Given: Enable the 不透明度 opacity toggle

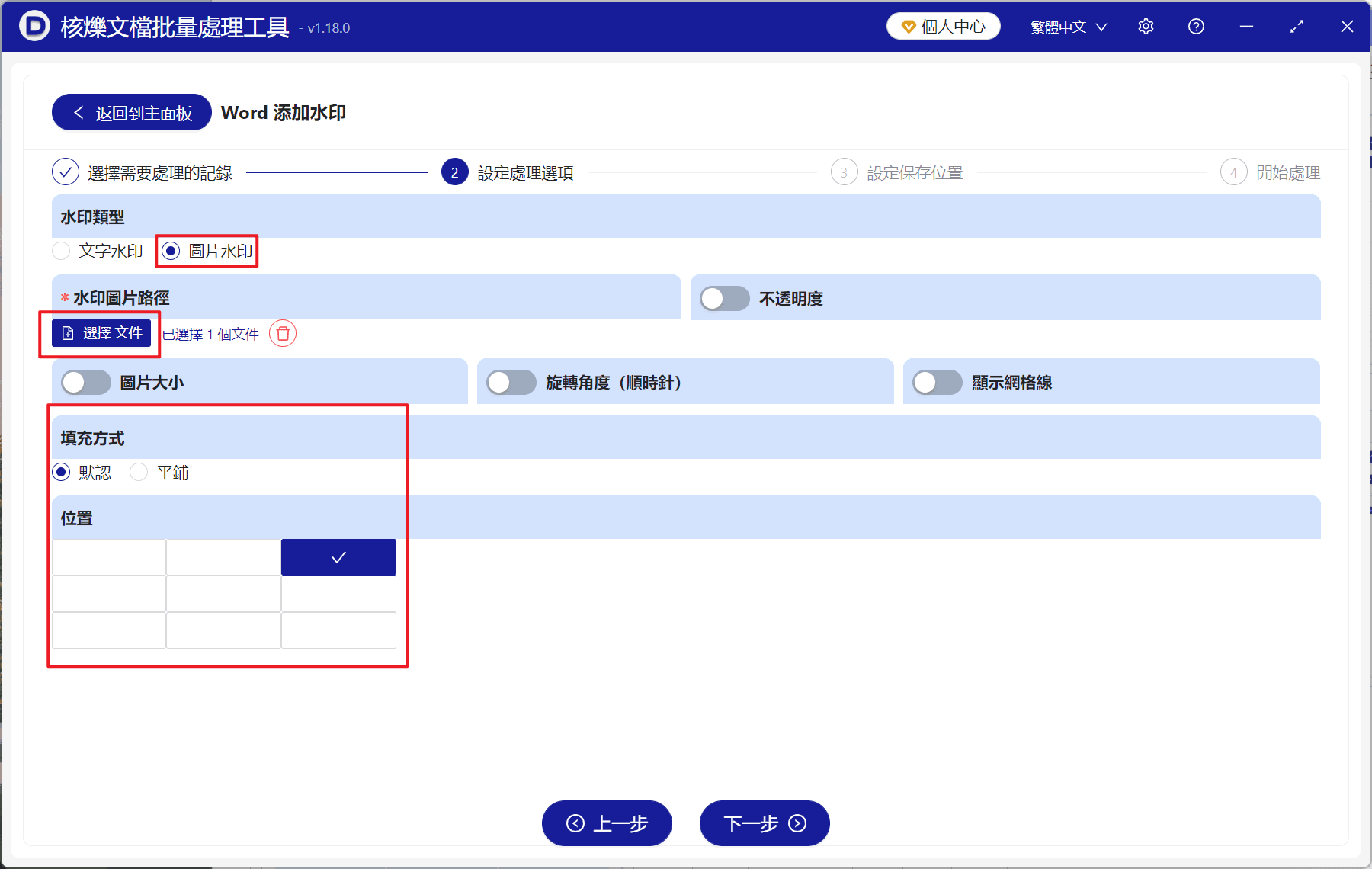Looking at the screenshot, I should [724, 298].
